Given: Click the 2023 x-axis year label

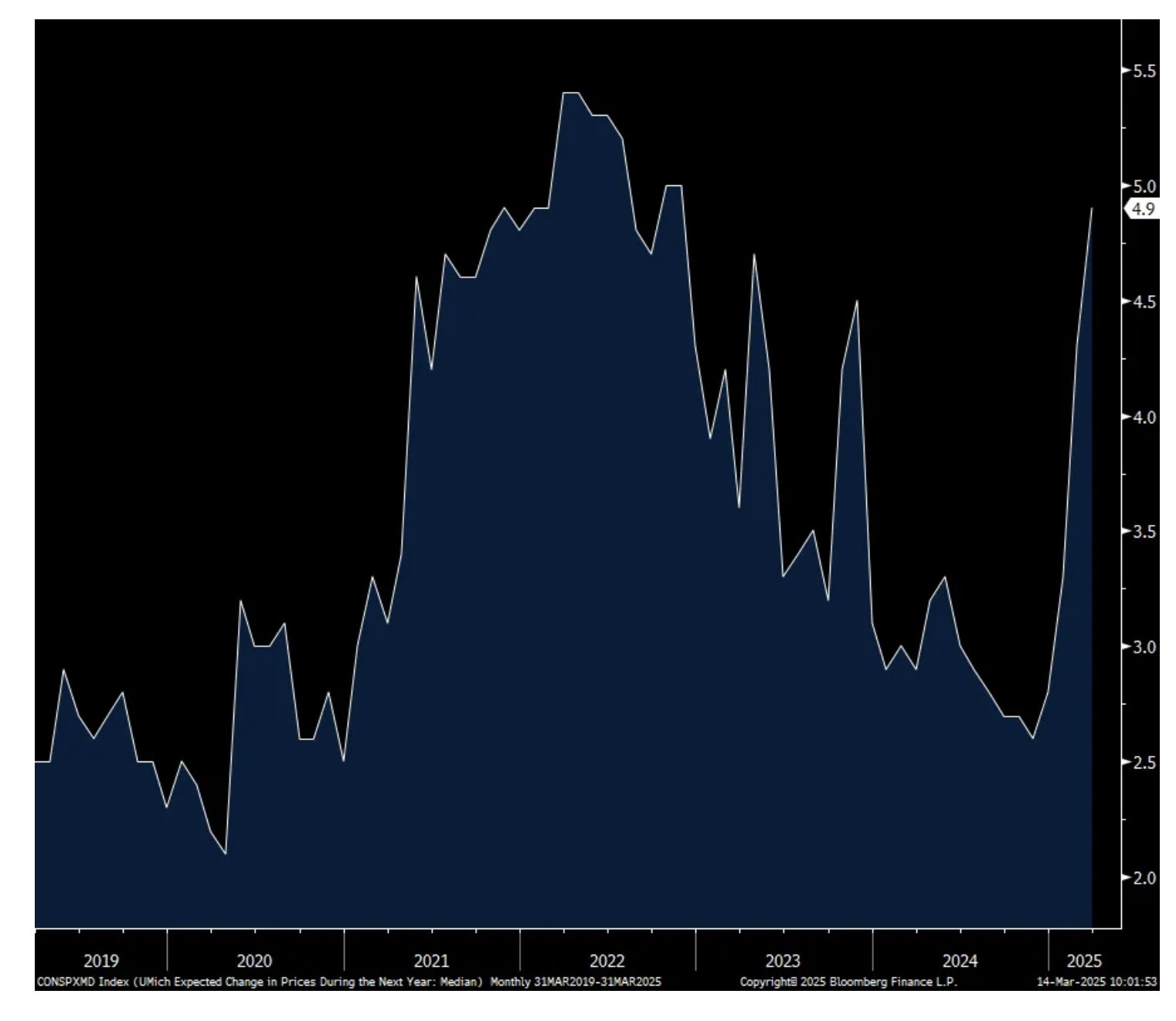Looking at the screenshot, I should click(x=783, y=961).
